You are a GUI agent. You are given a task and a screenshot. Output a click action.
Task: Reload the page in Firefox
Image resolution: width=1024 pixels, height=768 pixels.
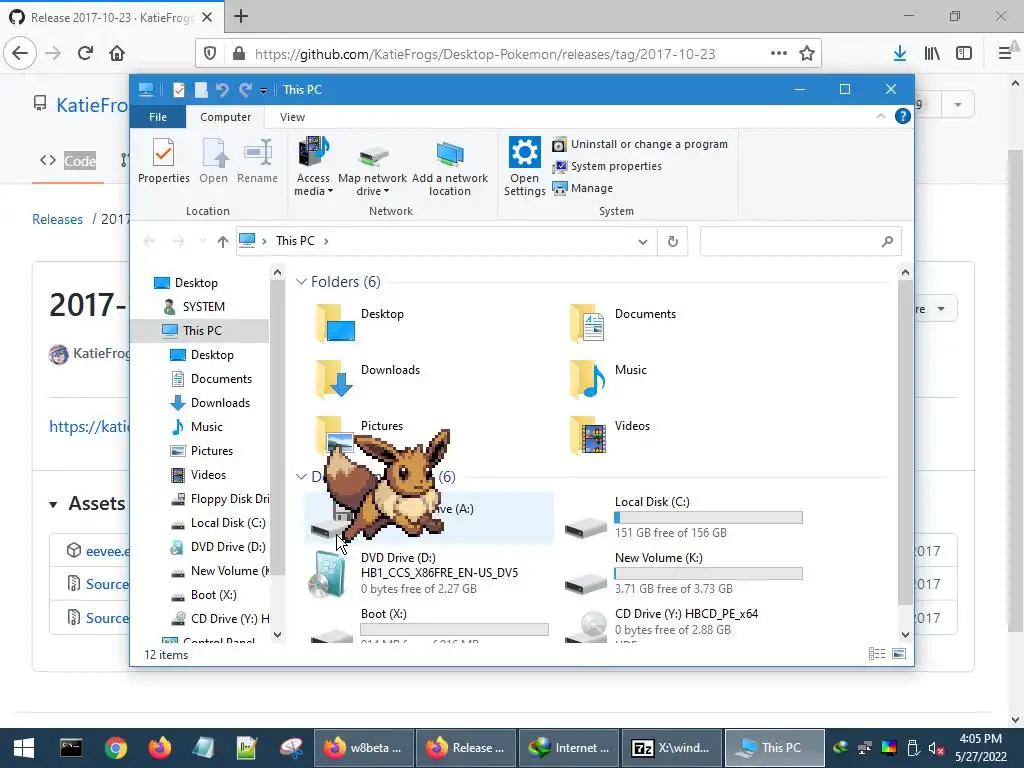[85, 53]
